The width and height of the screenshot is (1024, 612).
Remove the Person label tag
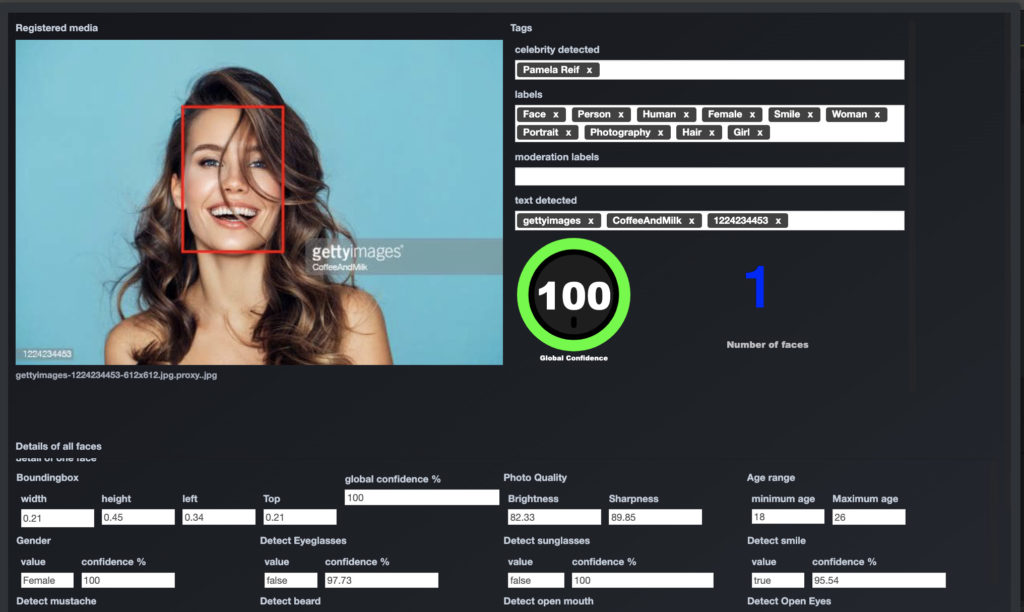tap(621, 114)
